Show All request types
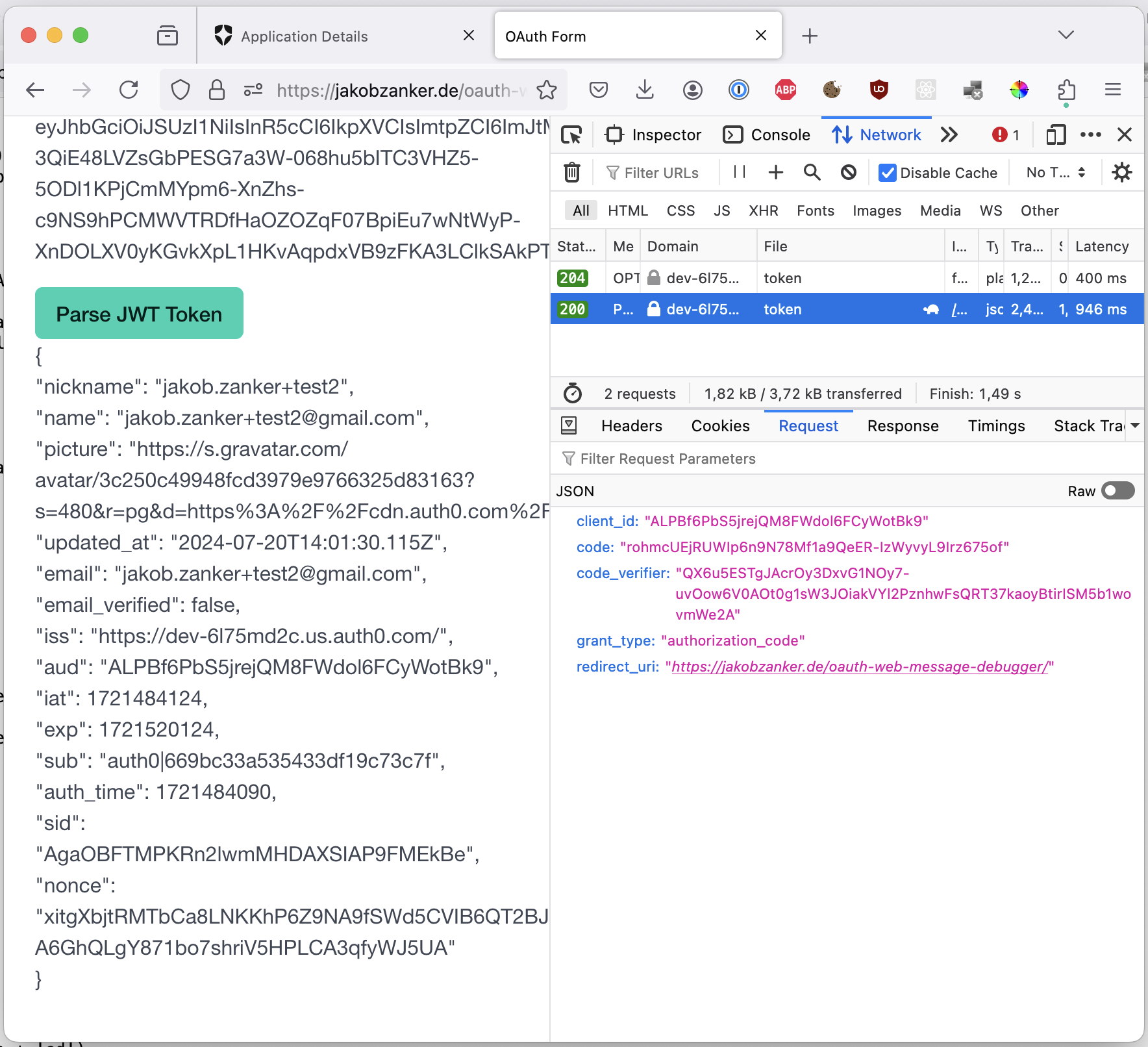Viewport: 1148px width, 1047px height. [x=580, y=211]
